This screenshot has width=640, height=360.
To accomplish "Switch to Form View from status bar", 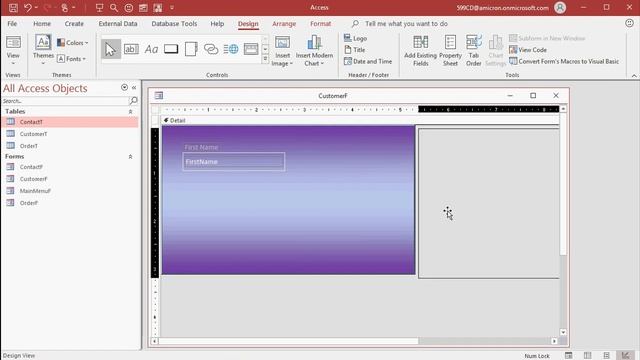I will tap(568, 356).
